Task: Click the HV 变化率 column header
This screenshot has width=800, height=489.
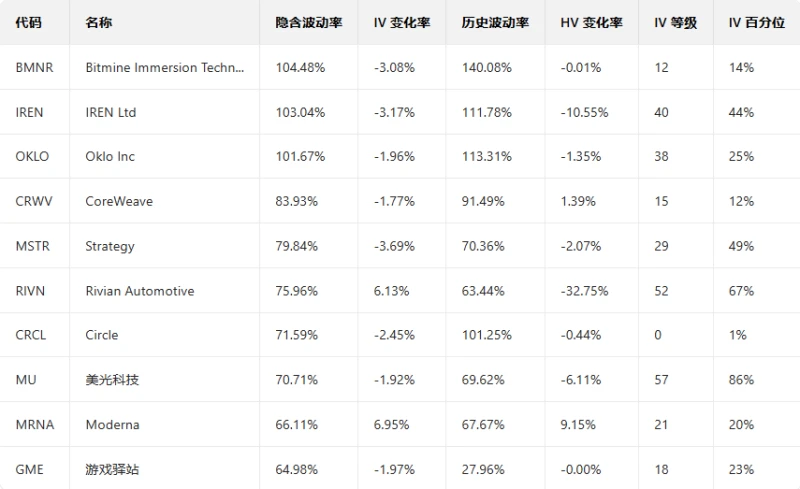Action: (592, 23)
